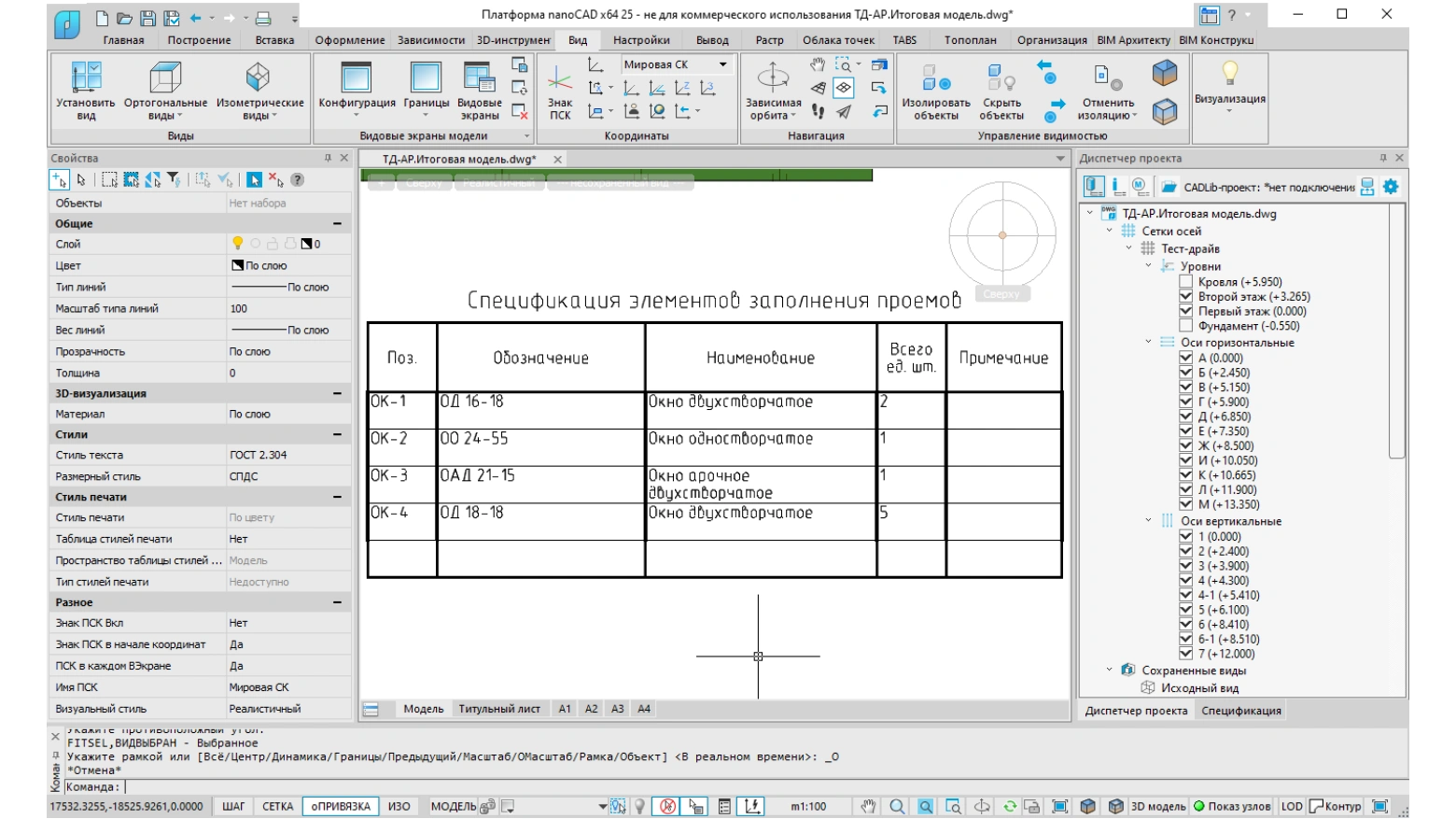Click the Знак ПСК icon

point(560,79)
